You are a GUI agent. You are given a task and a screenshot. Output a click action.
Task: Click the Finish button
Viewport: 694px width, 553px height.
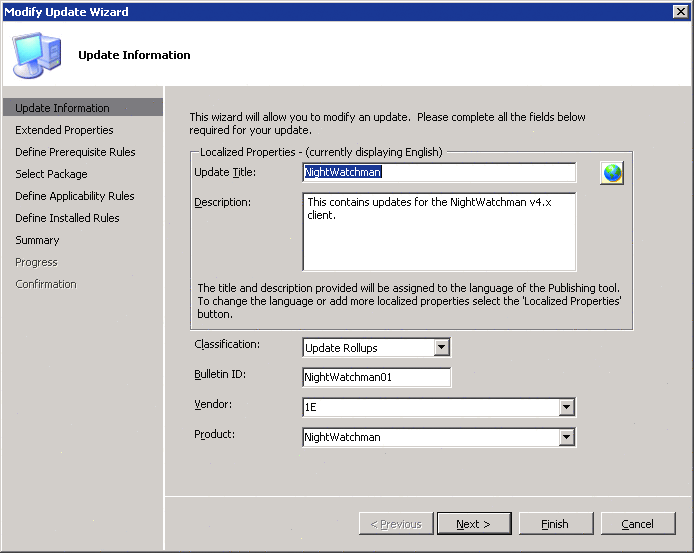pos(556,524)
